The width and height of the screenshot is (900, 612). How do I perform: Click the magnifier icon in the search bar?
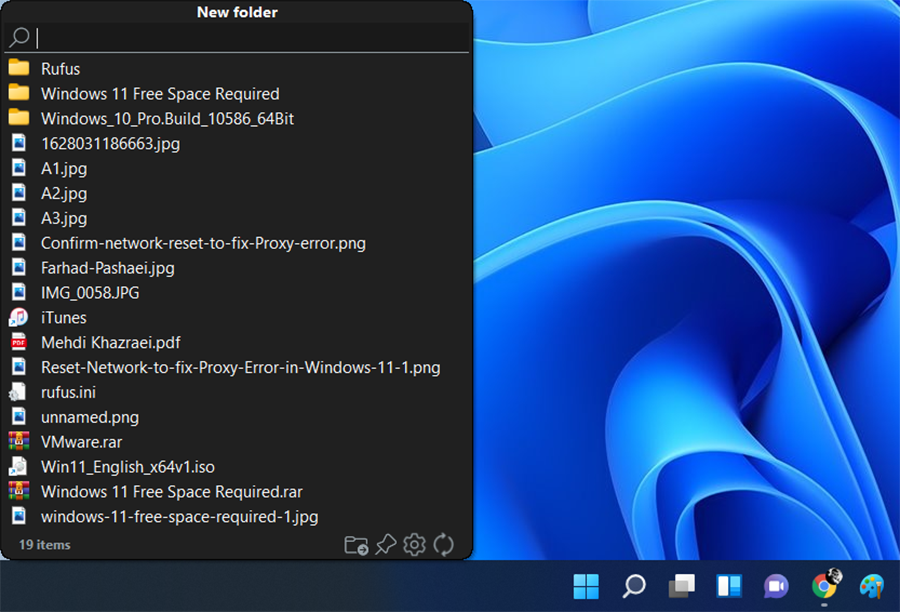point(20,37)
